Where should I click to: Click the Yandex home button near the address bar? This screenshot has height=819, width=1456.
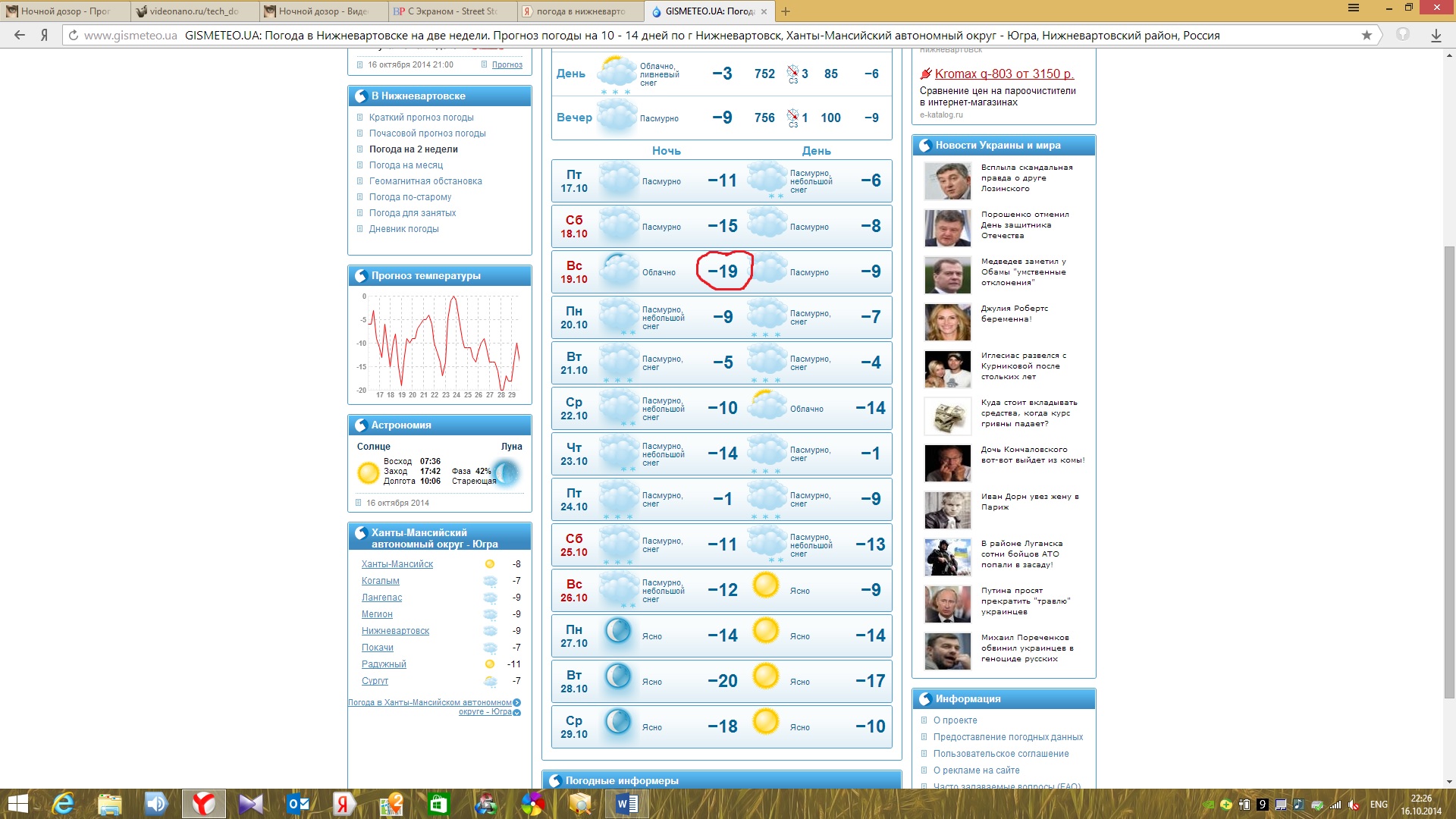[x=45, y=35]
